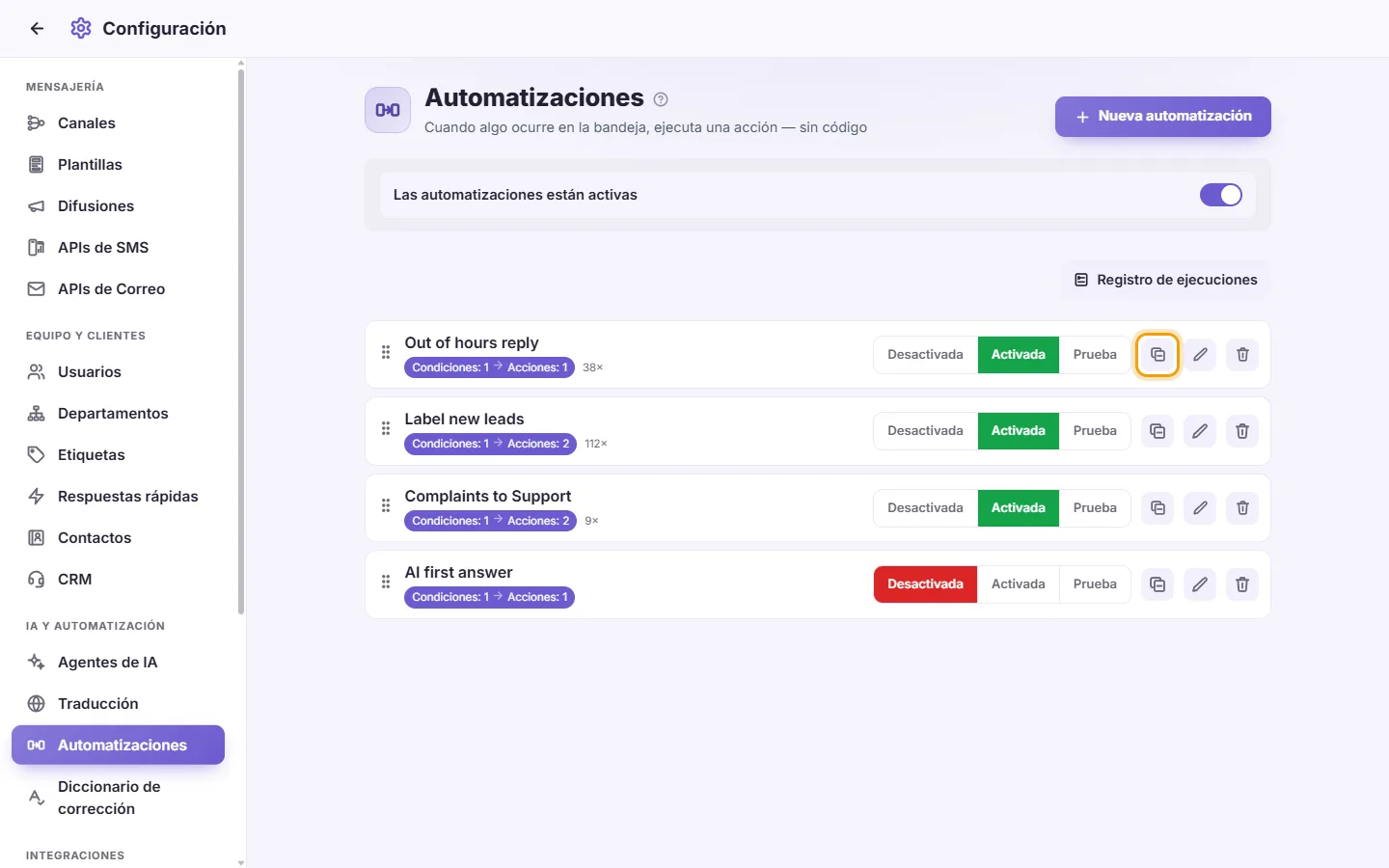
Task: Grab the drag handle of Out of hours reply
Action: (386, 353)
